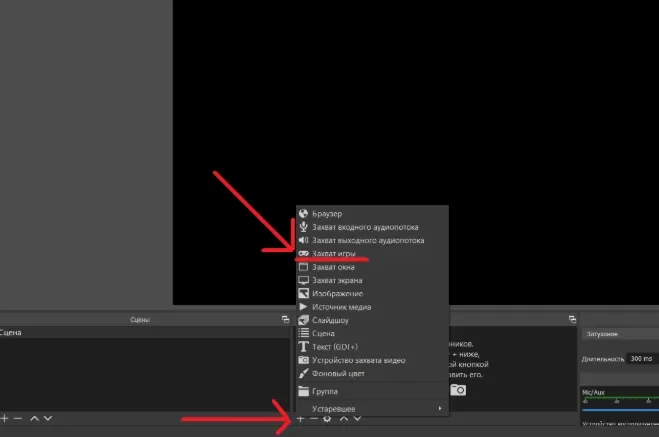Select the Сцена row in scenes list
The image size is (659, 437).
(x=145, y=332)
